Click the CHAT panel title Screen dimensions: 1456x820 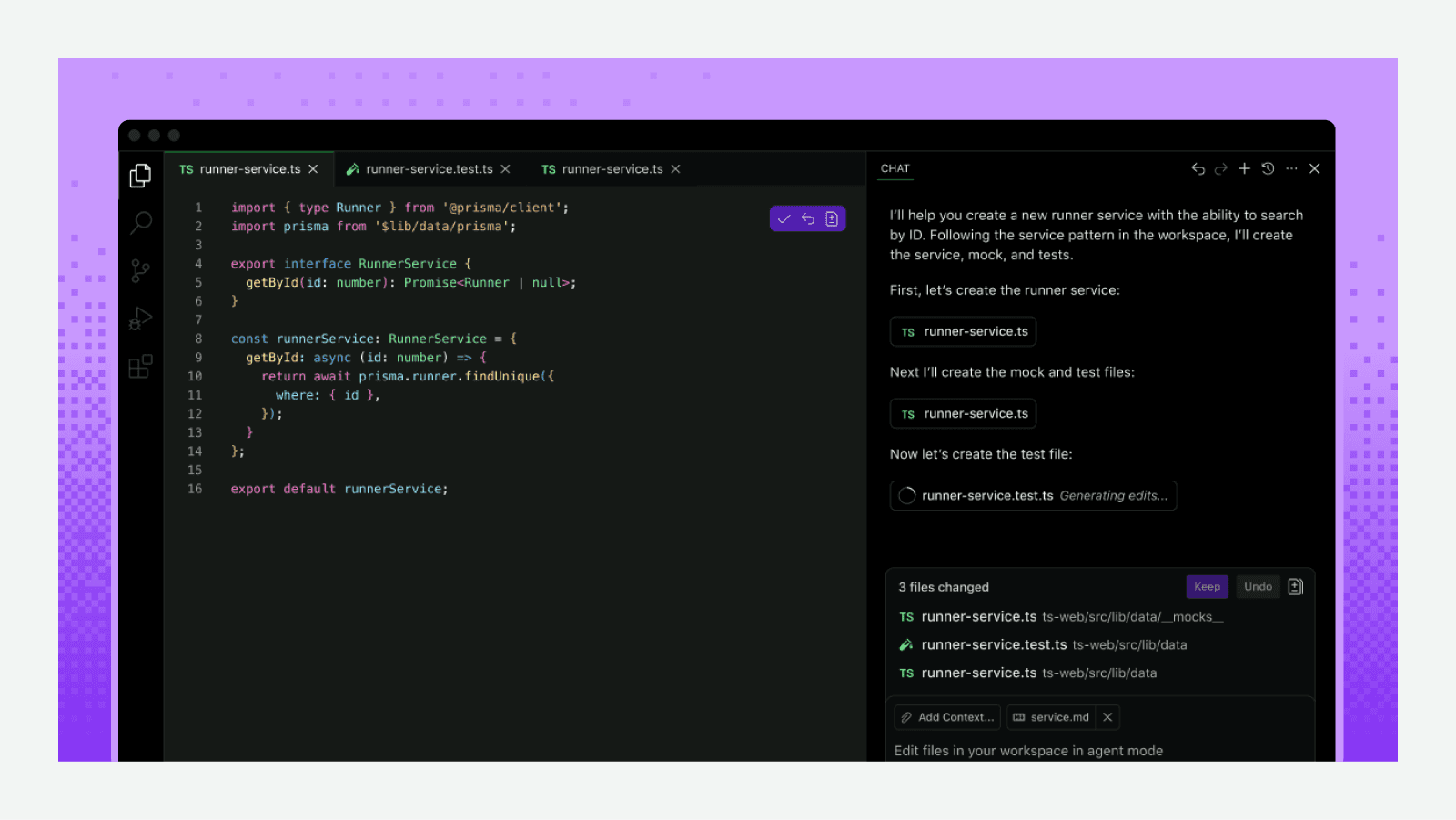point(895,168)
